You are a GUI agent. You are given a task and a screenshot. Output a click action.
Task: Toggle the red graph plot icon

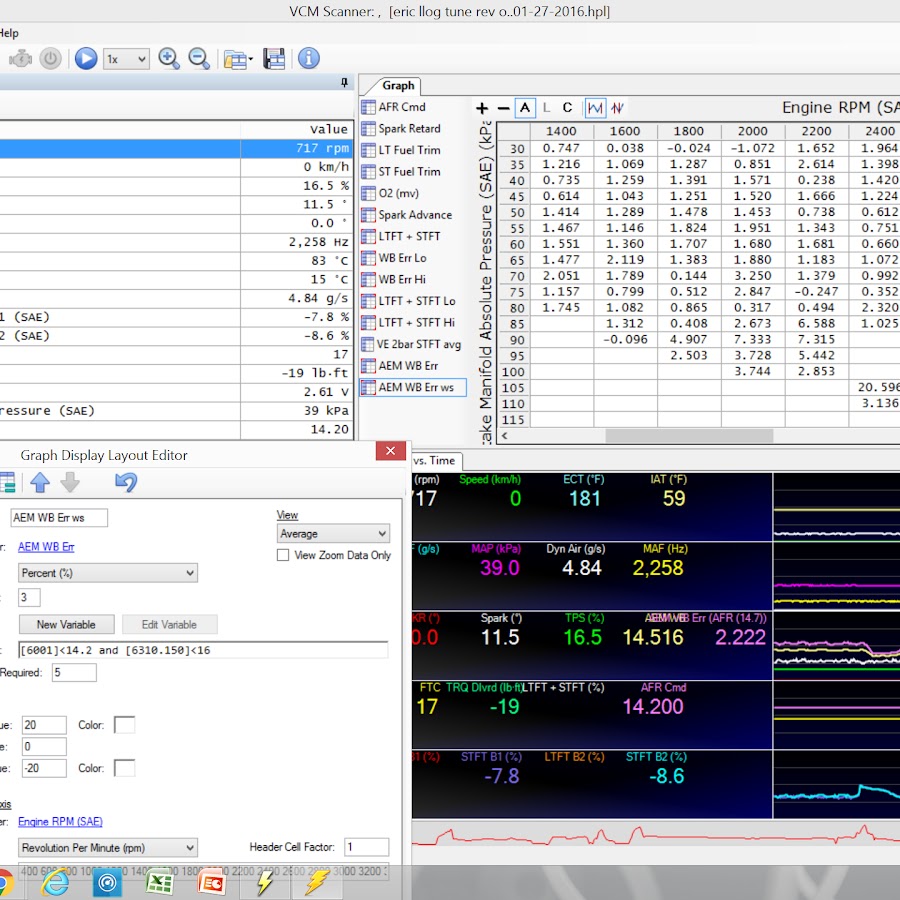(618, 108)
